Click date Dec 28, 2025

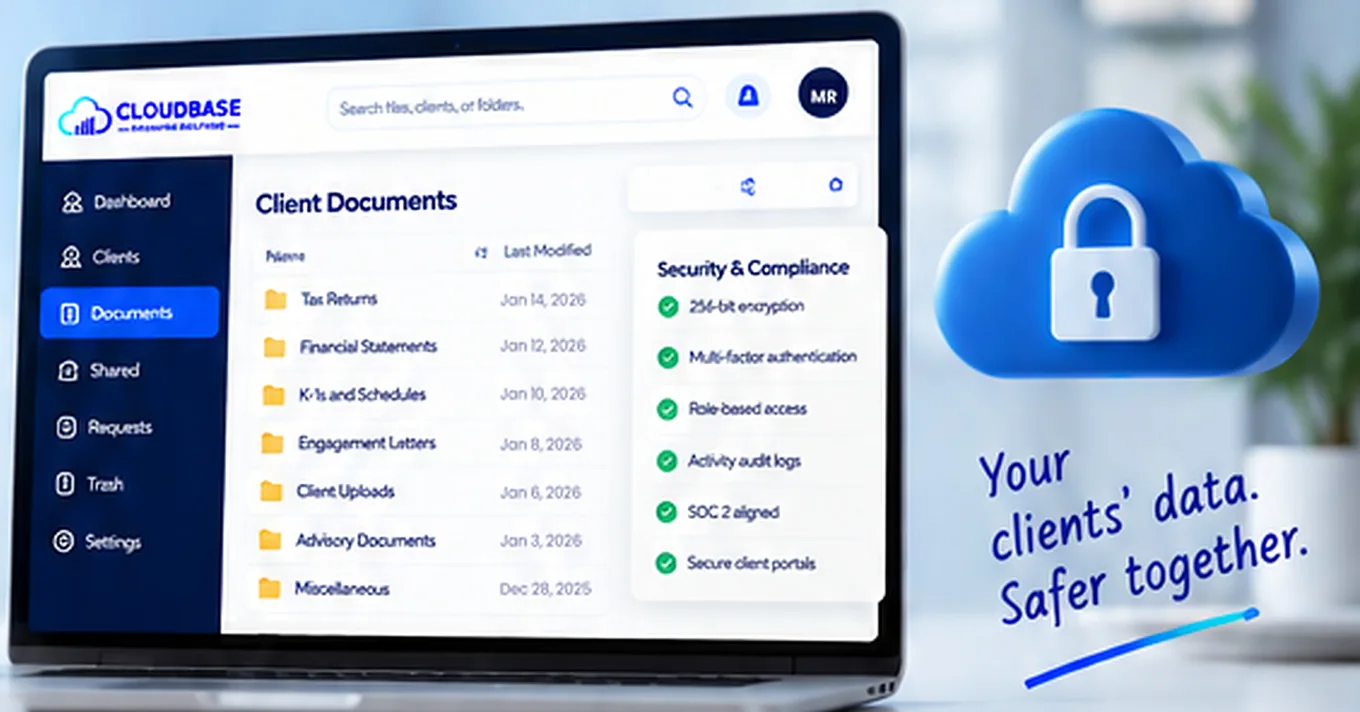tap(546, 589)
